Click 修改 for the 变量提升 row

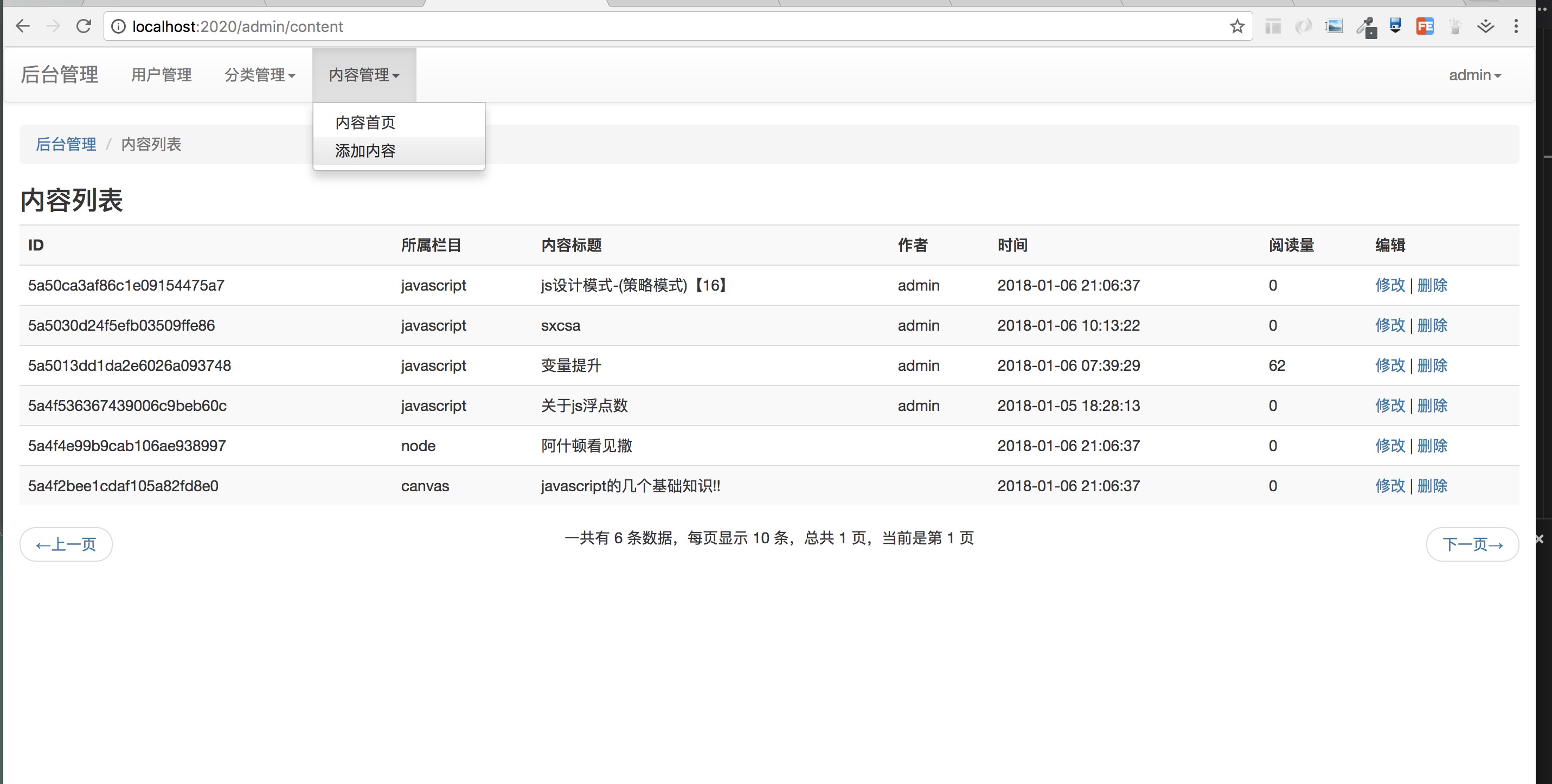(1389, 365)
